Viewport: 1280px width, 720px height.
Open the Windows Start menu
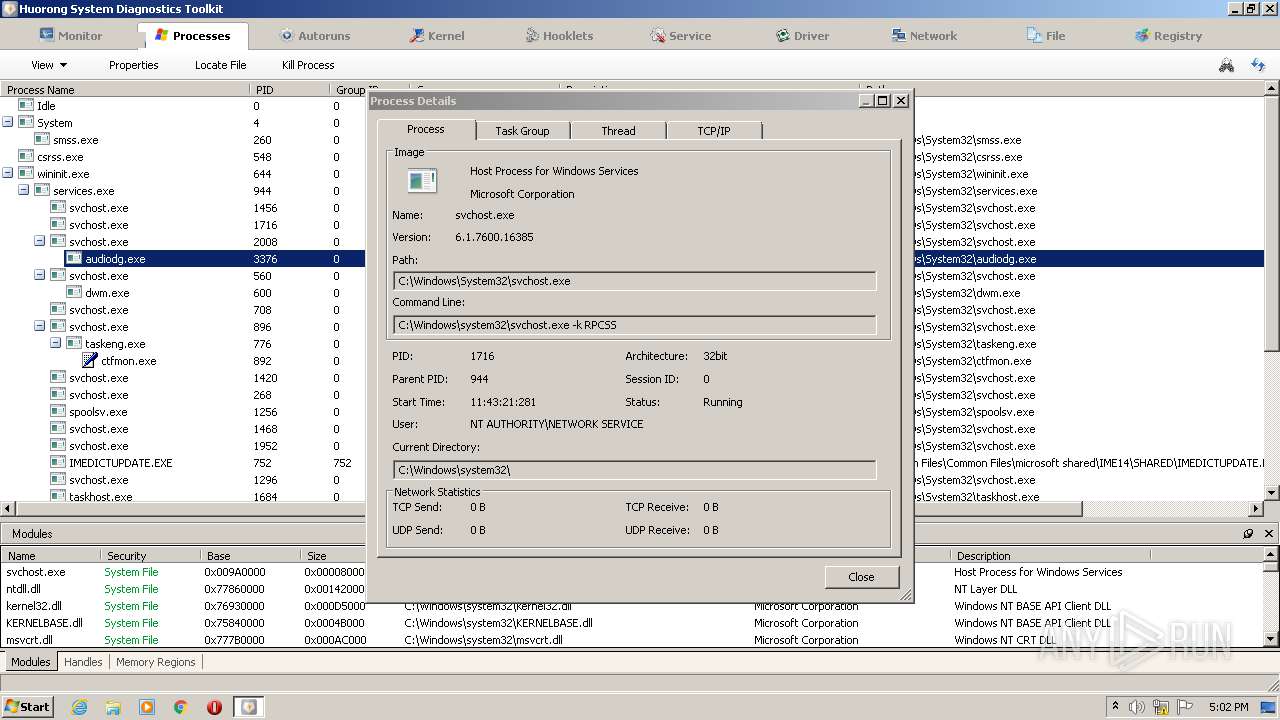pos(28,706)
